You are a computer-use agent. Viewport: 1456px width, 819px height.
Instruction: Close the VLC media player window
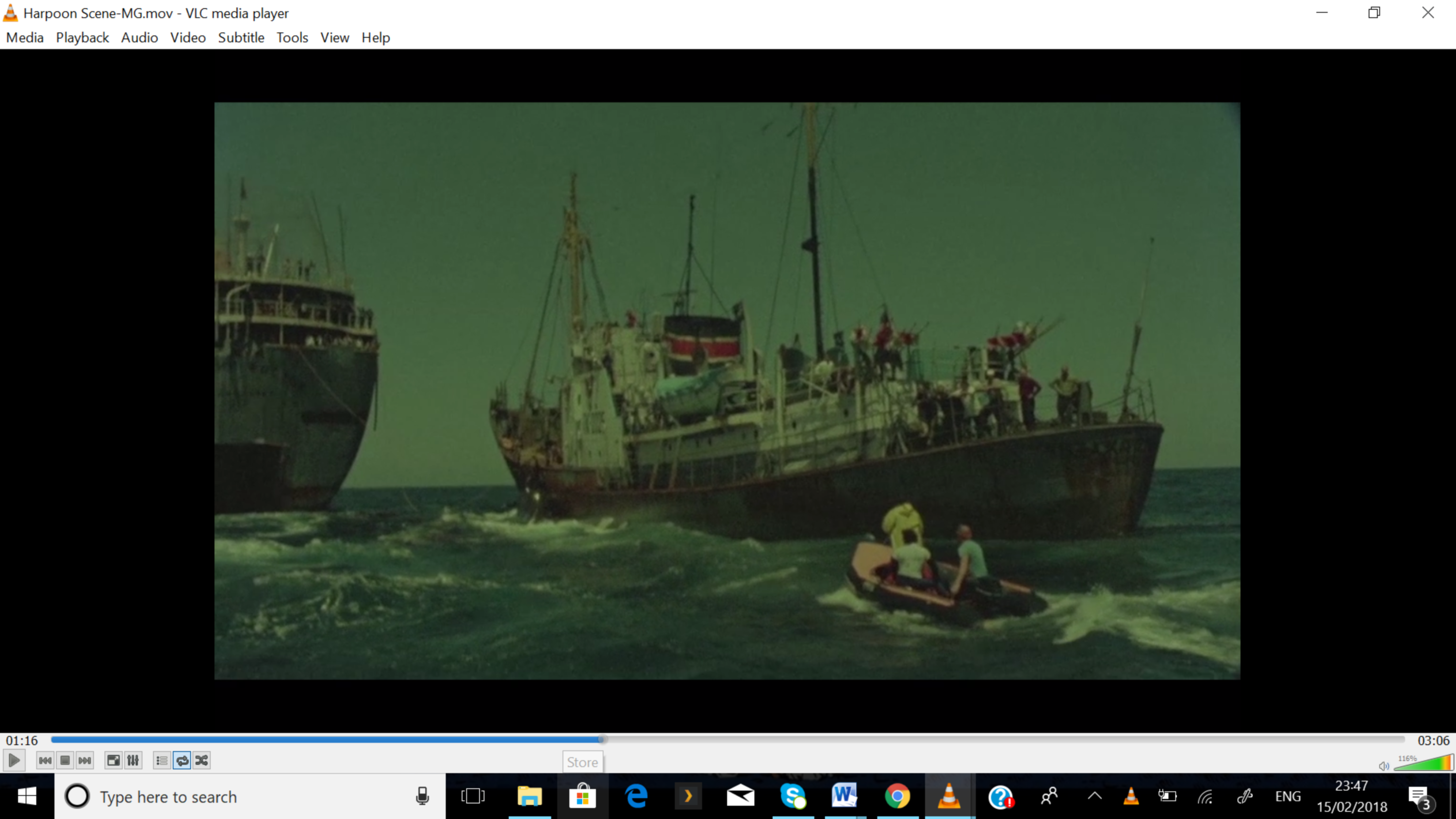[1428, 13]
